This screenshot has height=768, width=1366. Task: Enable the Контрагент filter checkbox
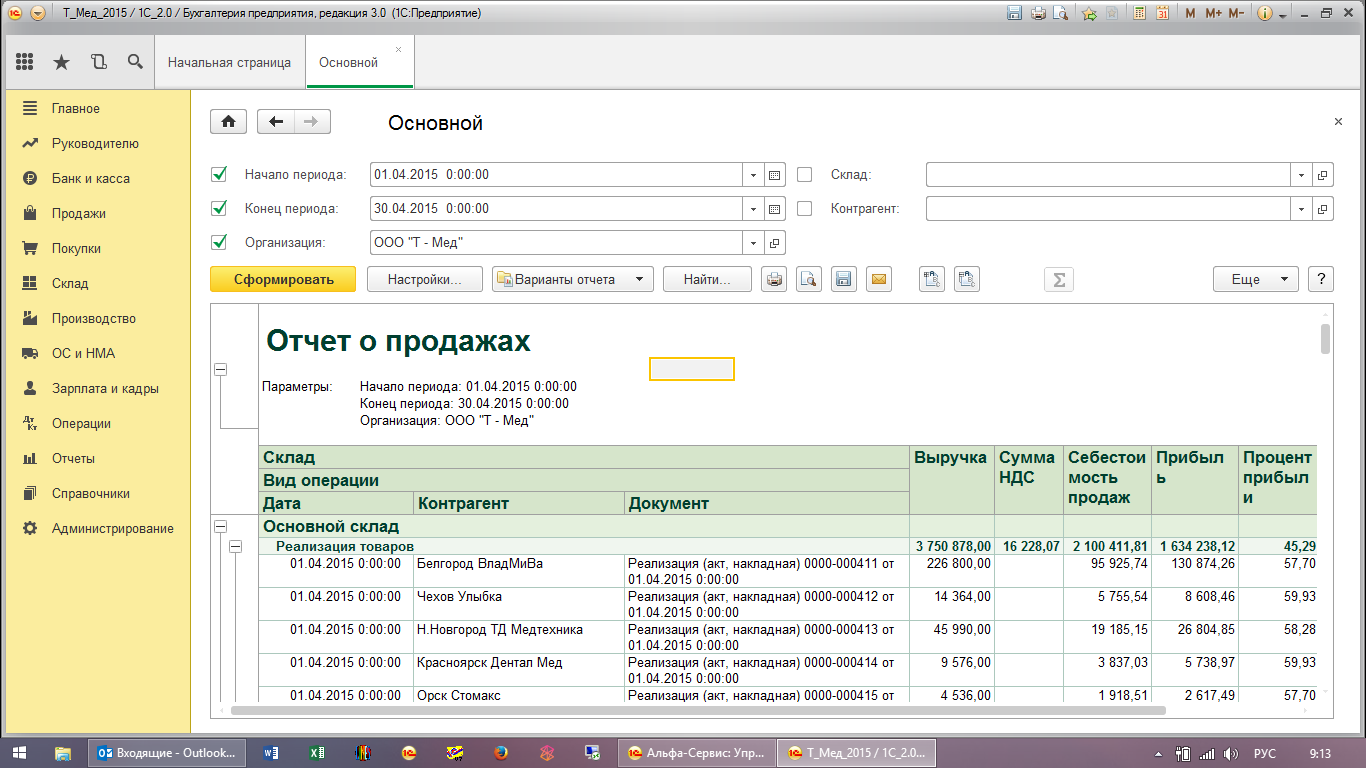tap(804, 209)
